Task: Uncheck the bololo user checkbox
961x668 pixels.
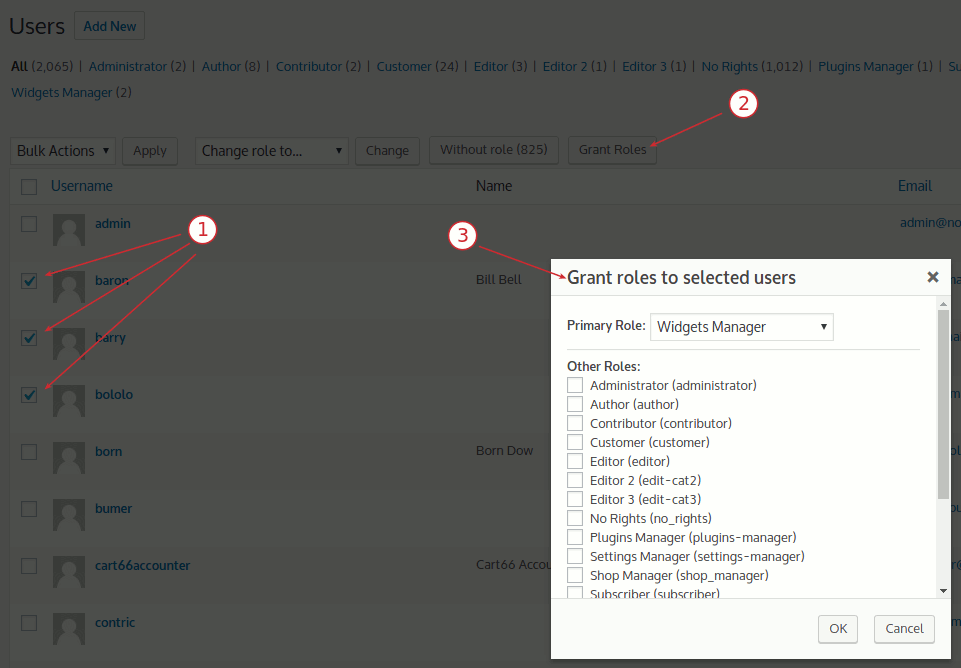Action: click(29, 395)
